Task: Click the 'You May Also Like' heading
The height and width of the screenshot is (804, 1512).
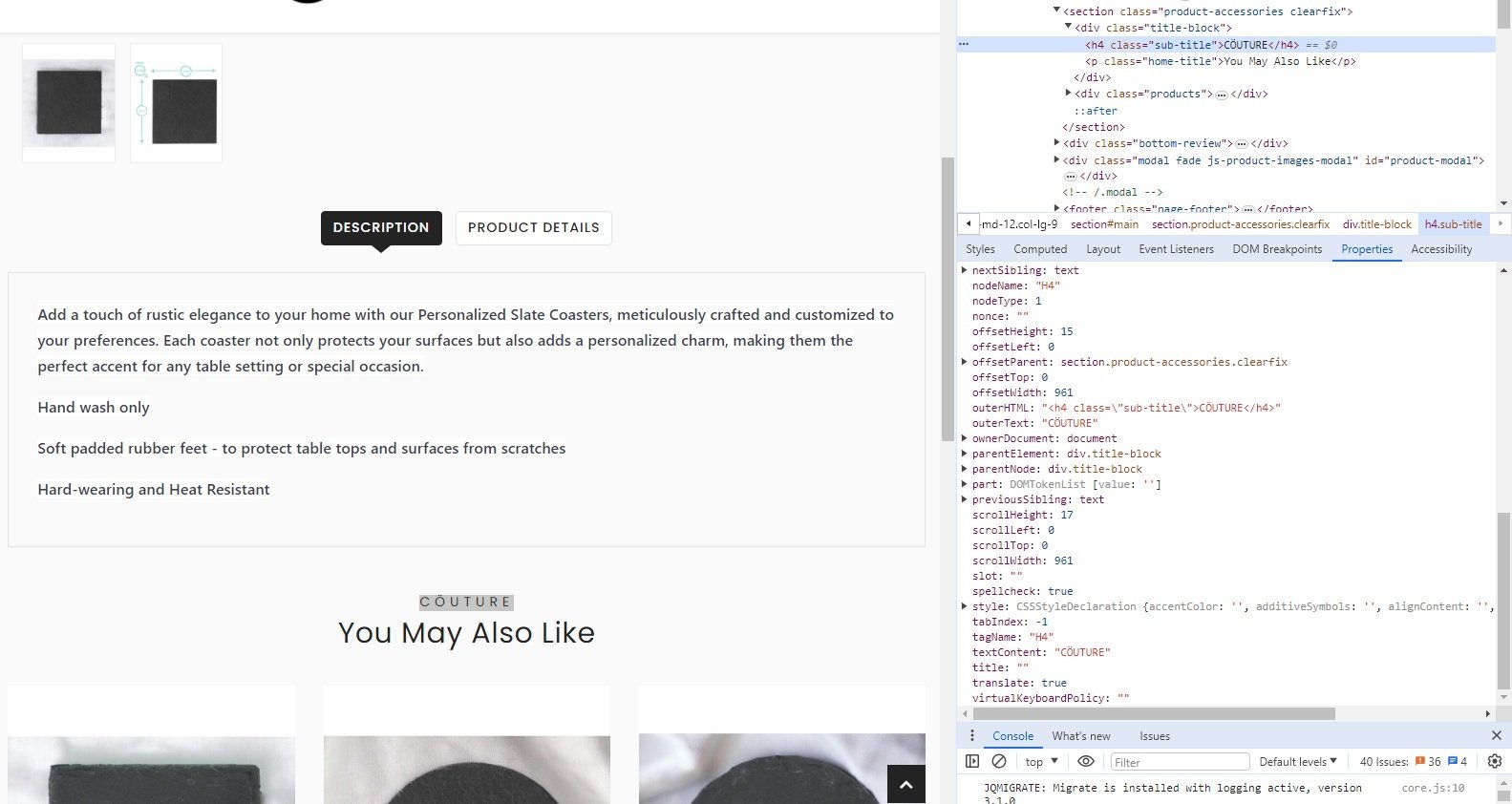Action: tap(466, 632)
